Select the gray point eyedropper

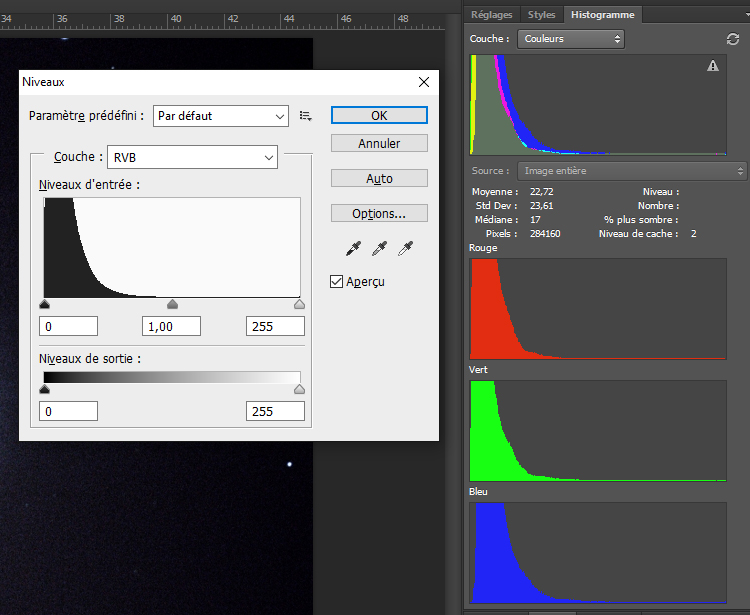click(x=379, y=248)
